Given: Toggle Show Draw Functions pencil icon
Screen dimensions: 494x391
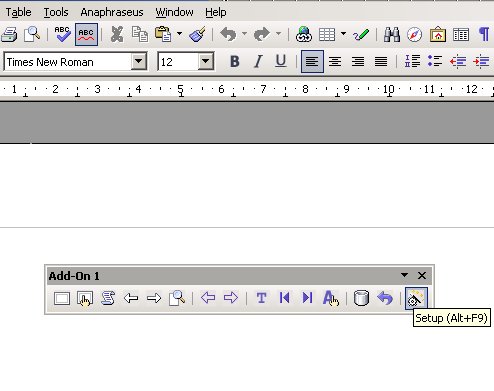Looking at the screenshot, I should (361, 34).
